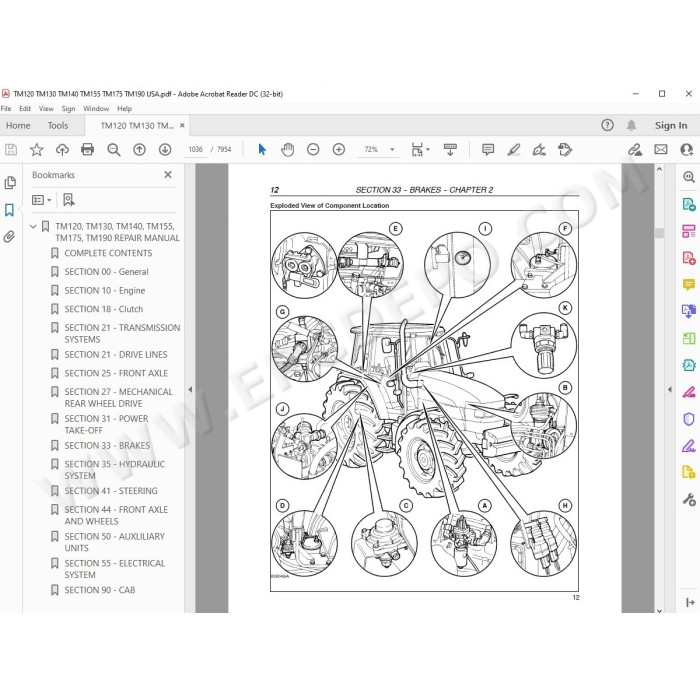
Task: Go to next page arrow
Action: [165, 150]
